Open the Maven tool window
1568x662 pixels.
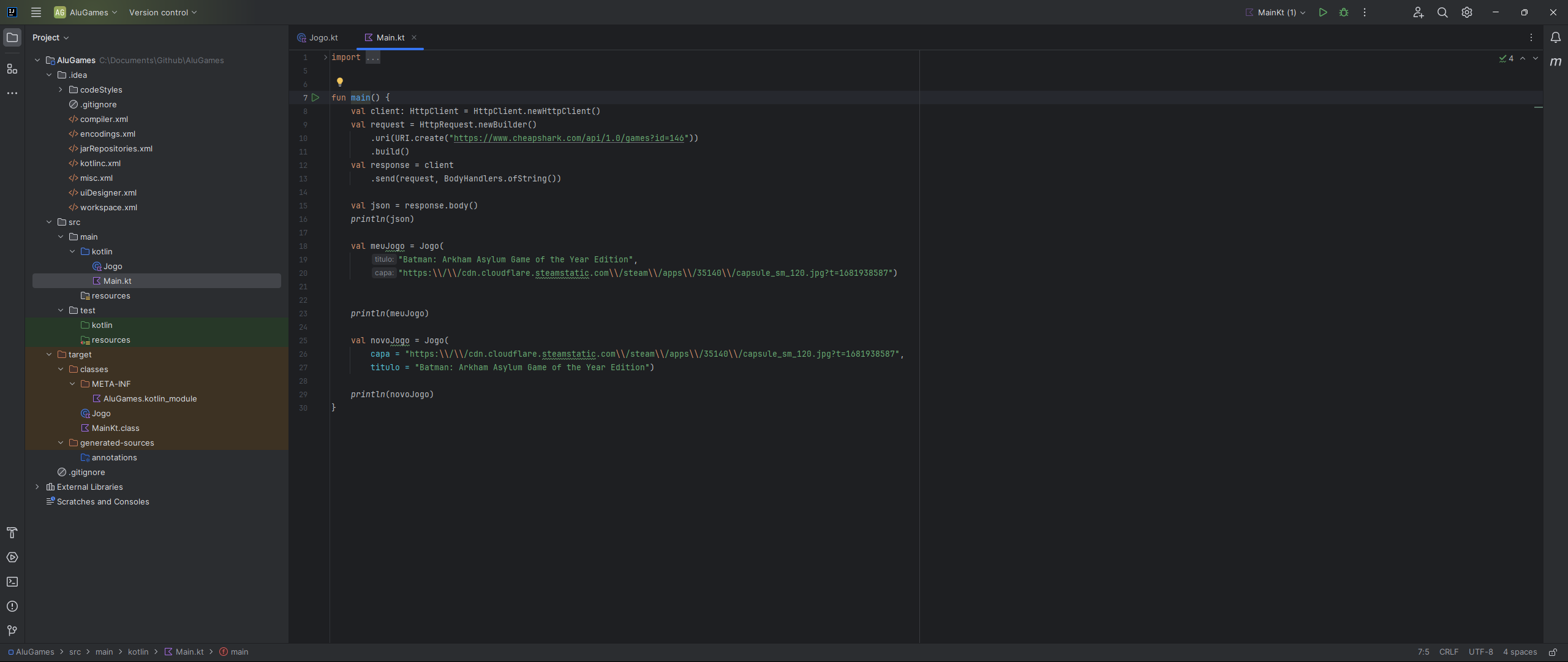click(1556, 62)
